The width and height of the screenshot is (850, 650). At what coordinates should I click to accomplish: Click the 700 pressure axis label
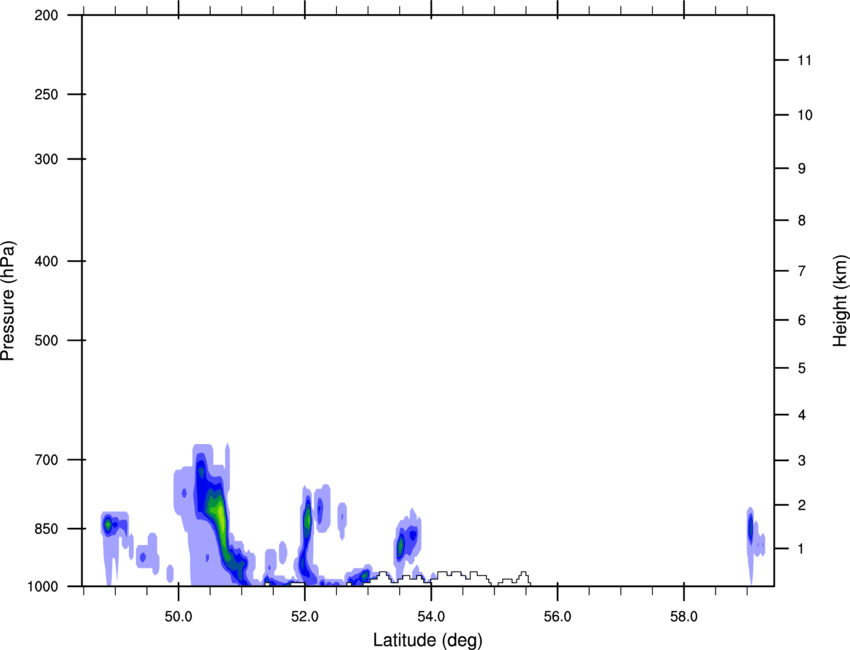tap(46, 460)
